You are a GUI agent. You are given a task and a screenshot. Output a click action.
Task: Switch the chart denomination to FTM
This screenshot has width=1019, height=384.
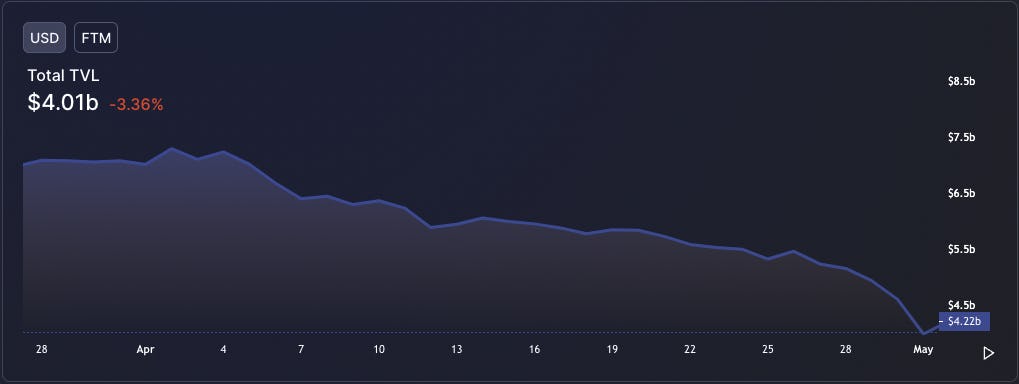pos(96,38)
